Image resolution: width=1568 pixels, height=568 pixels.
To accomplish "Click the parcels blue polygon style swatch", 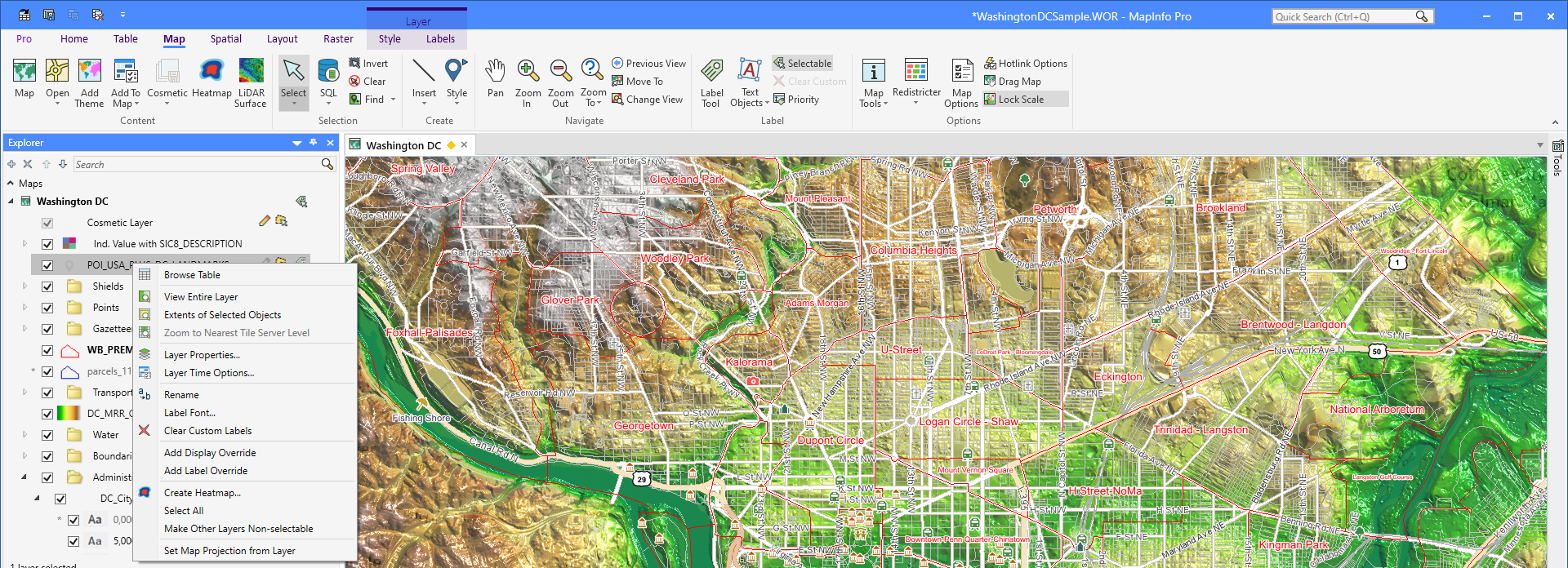I will point(70,371).
